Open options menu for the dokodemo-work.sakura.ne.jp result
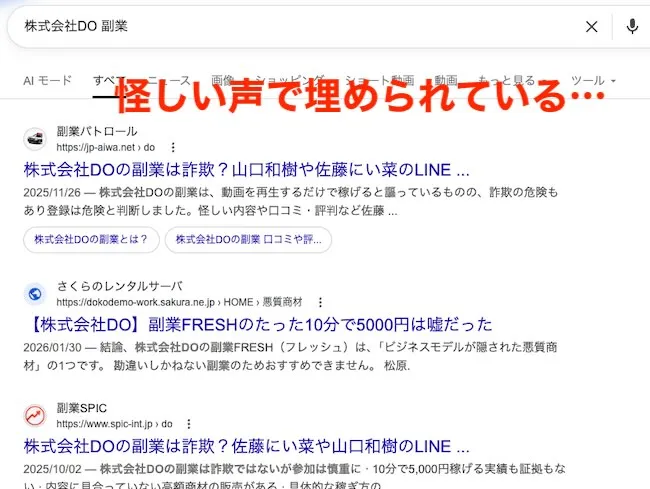This screenshot has height=489, width=650. (x=320, y=302)
